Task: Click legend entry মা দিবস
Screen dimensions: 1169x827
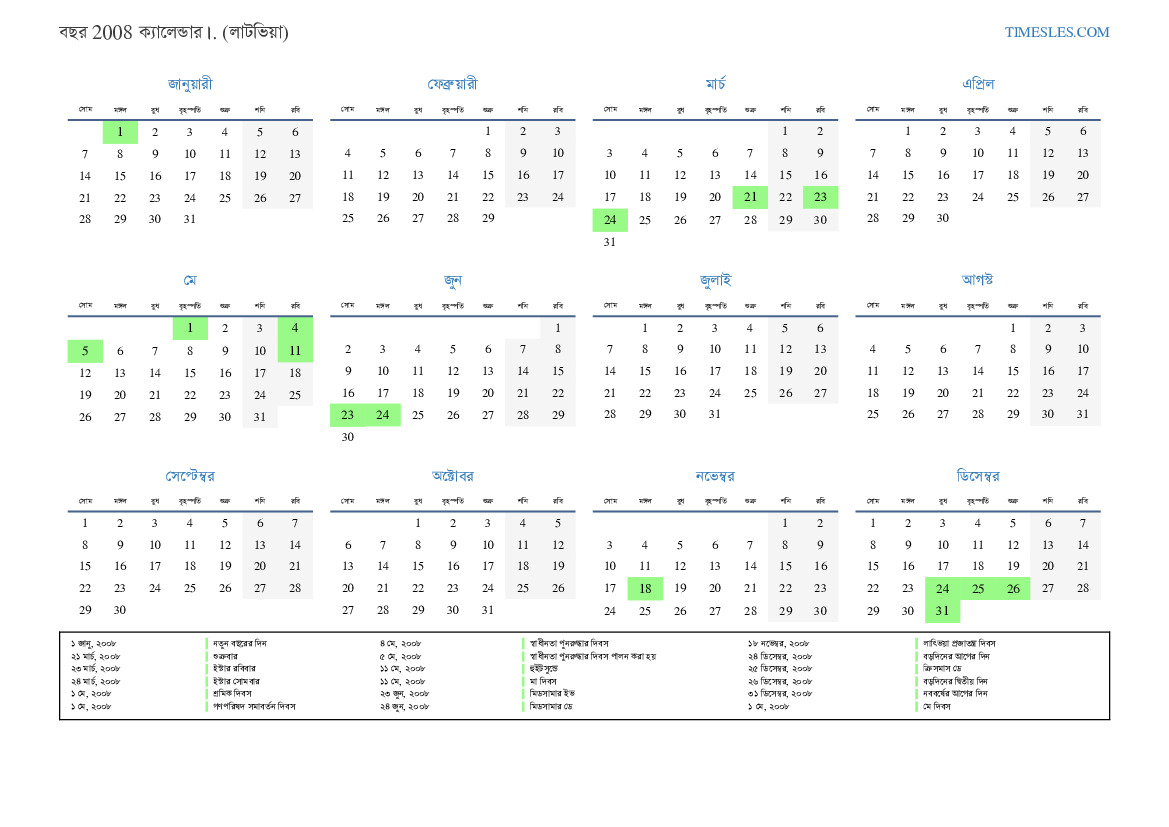Action: click(x=543, y=682)
